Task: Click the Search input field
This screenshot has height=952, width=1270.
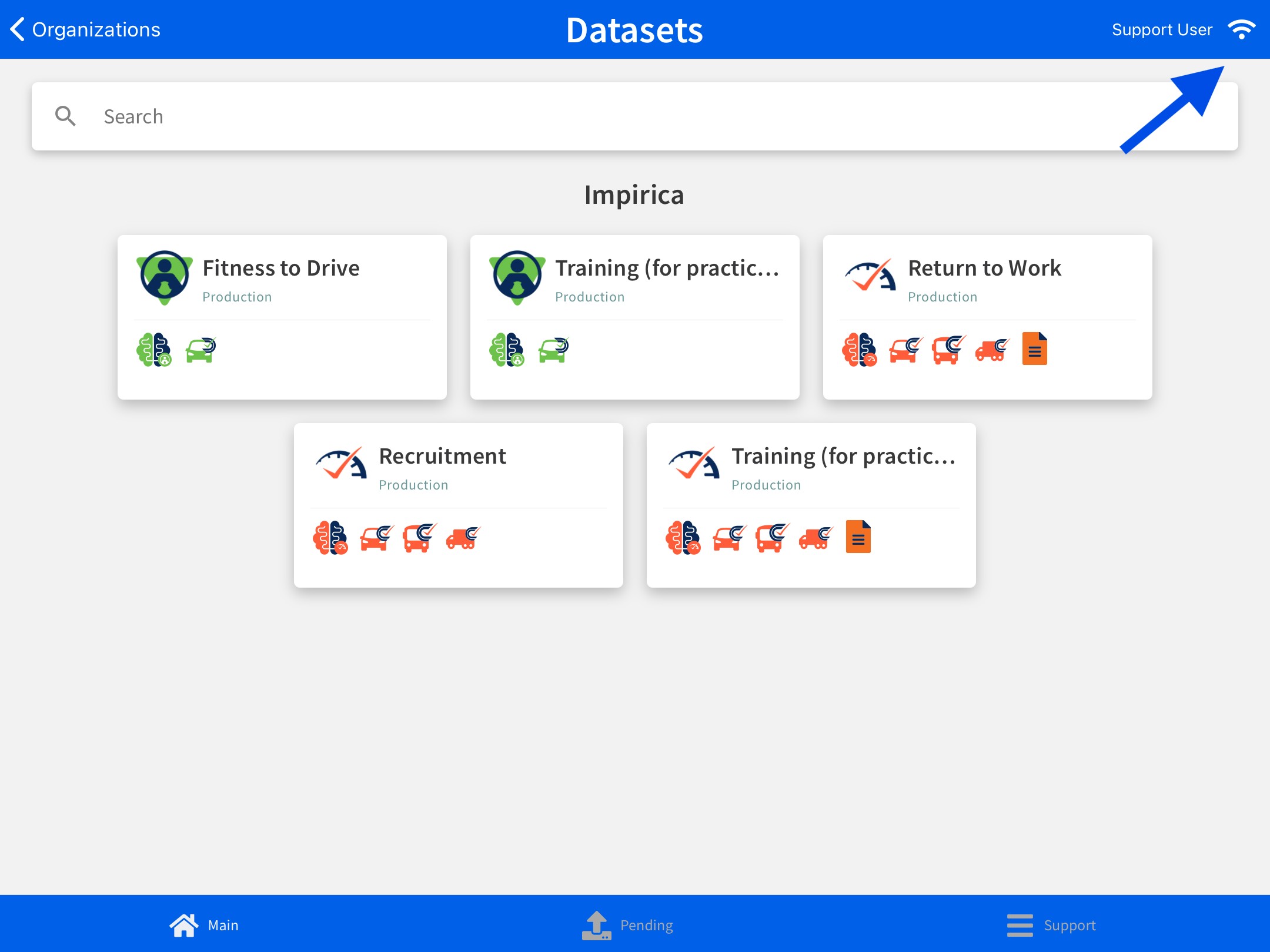Action: pyautogui.click(x=588, y=116)
